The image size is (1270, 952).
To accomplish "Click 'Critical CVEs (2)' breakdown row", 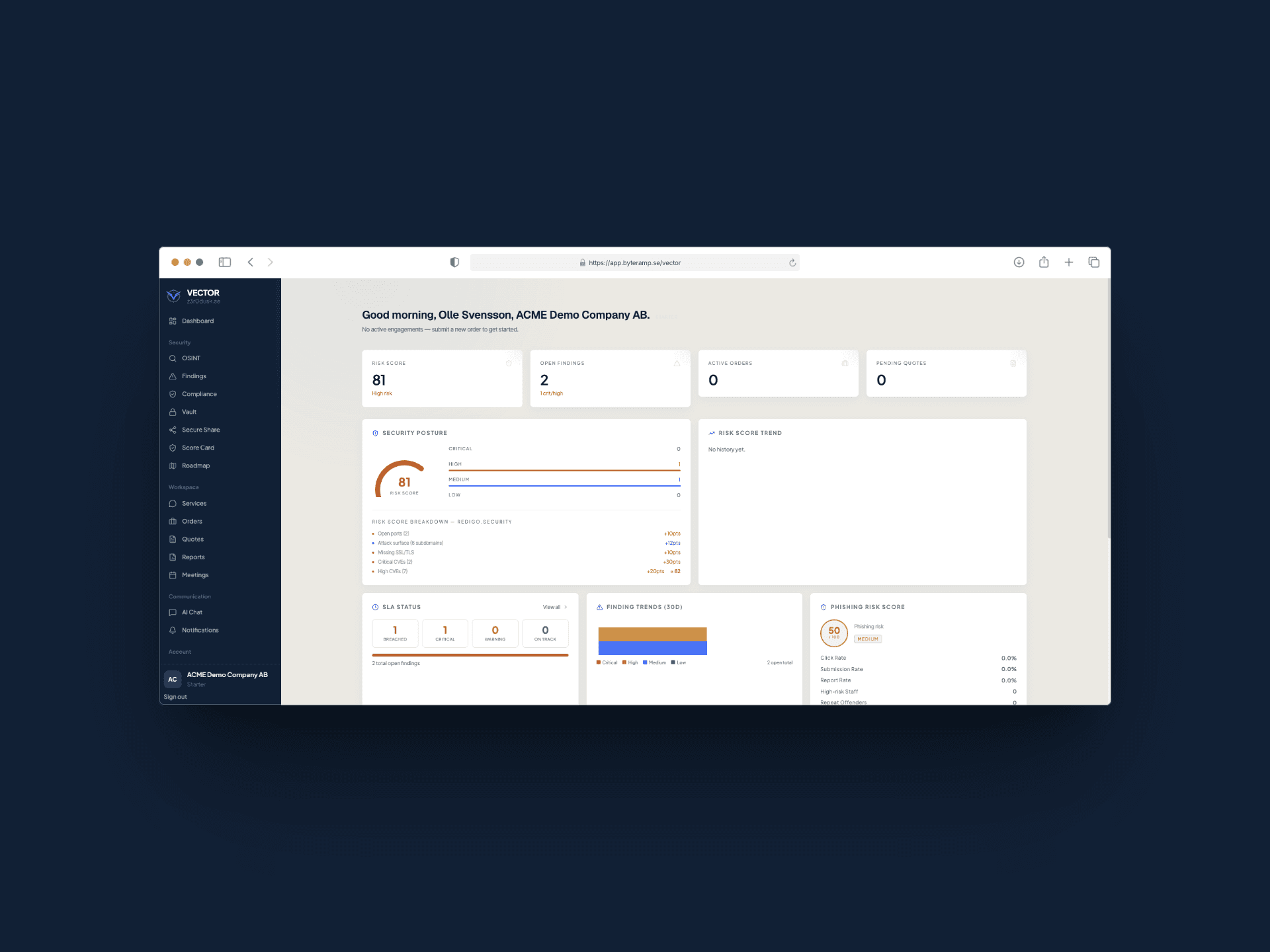I will (526, 562).
